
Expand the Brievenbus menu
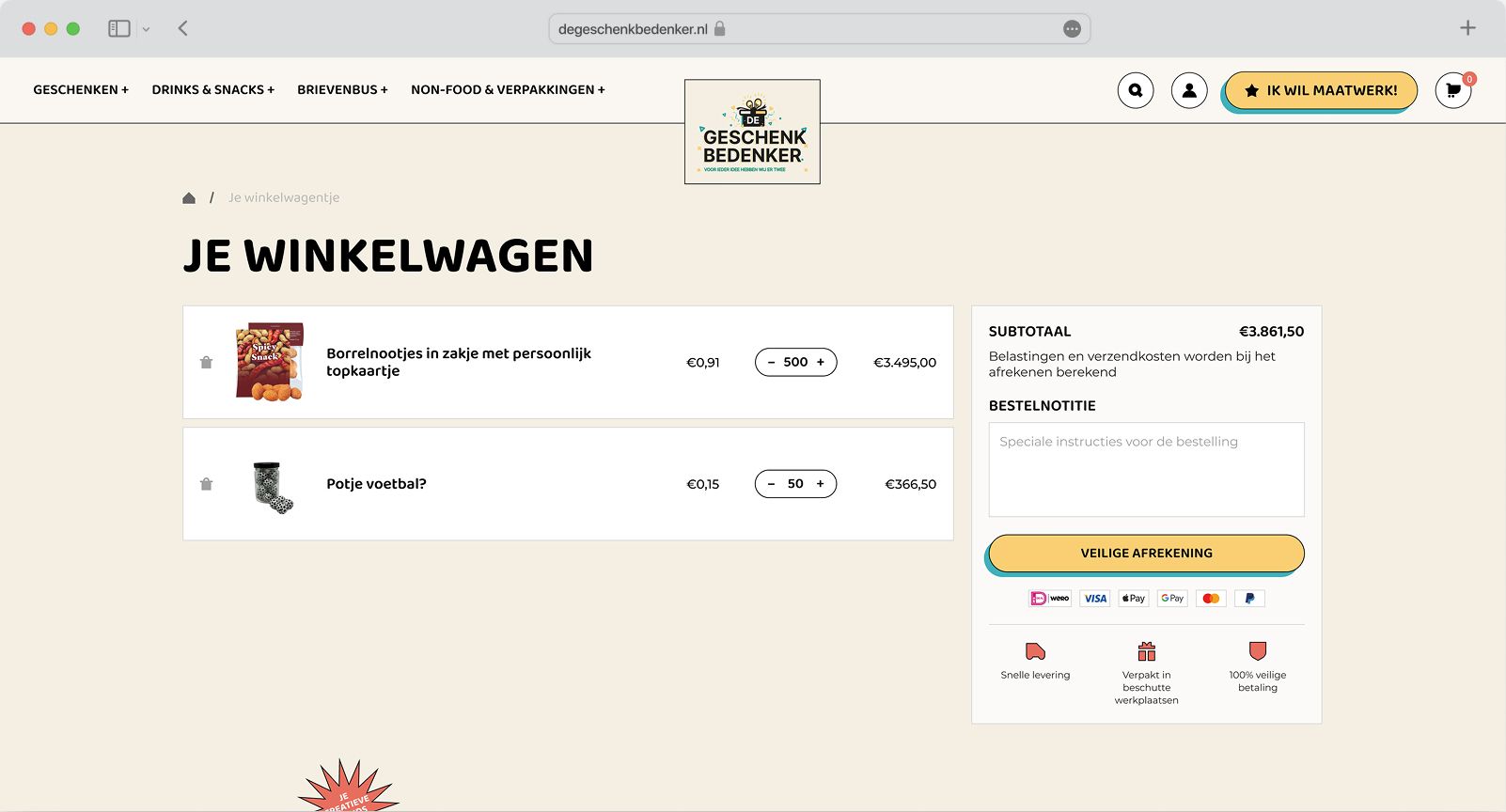coord(342,90)
